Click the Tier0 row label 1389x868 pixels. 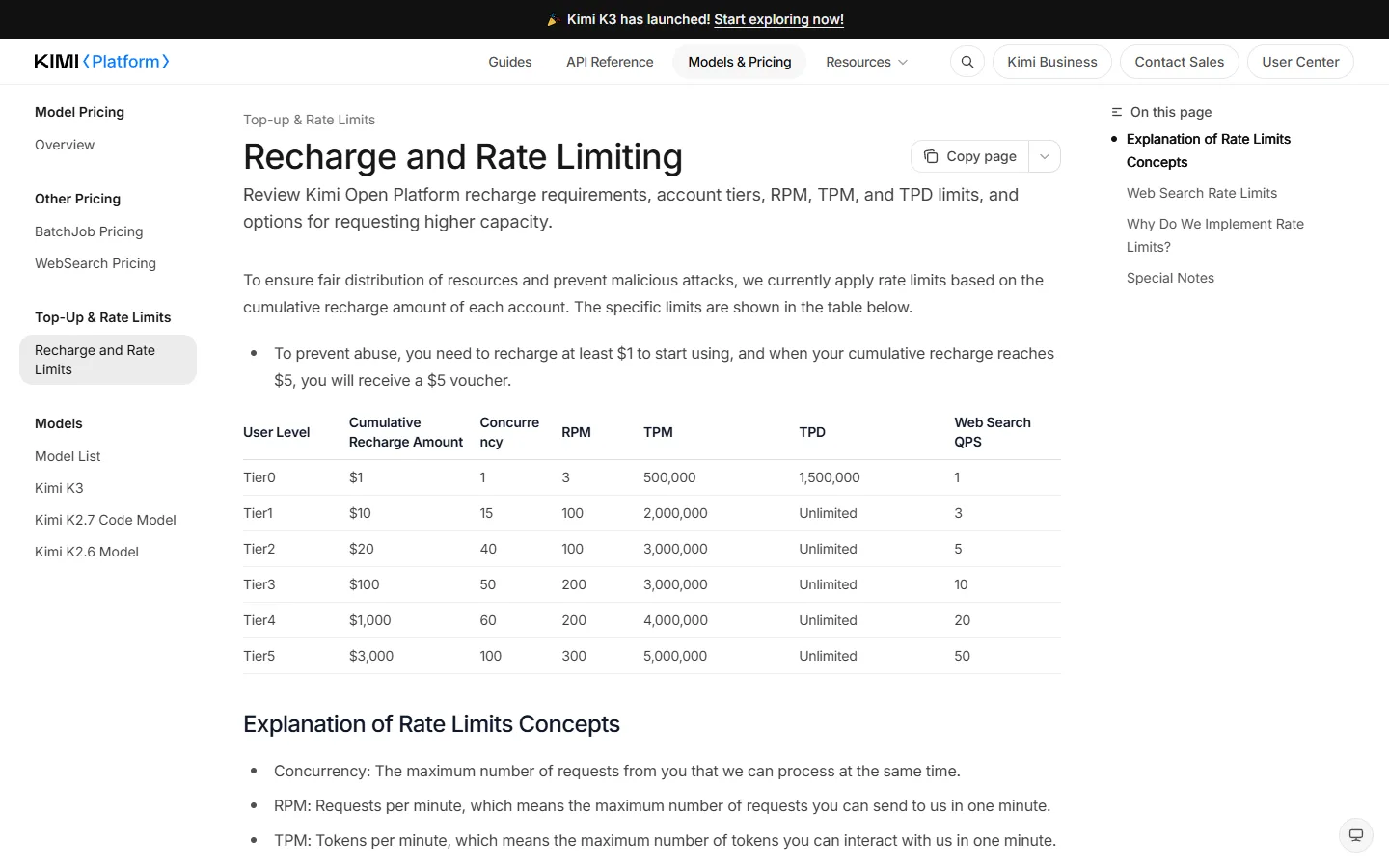[259, 477]
